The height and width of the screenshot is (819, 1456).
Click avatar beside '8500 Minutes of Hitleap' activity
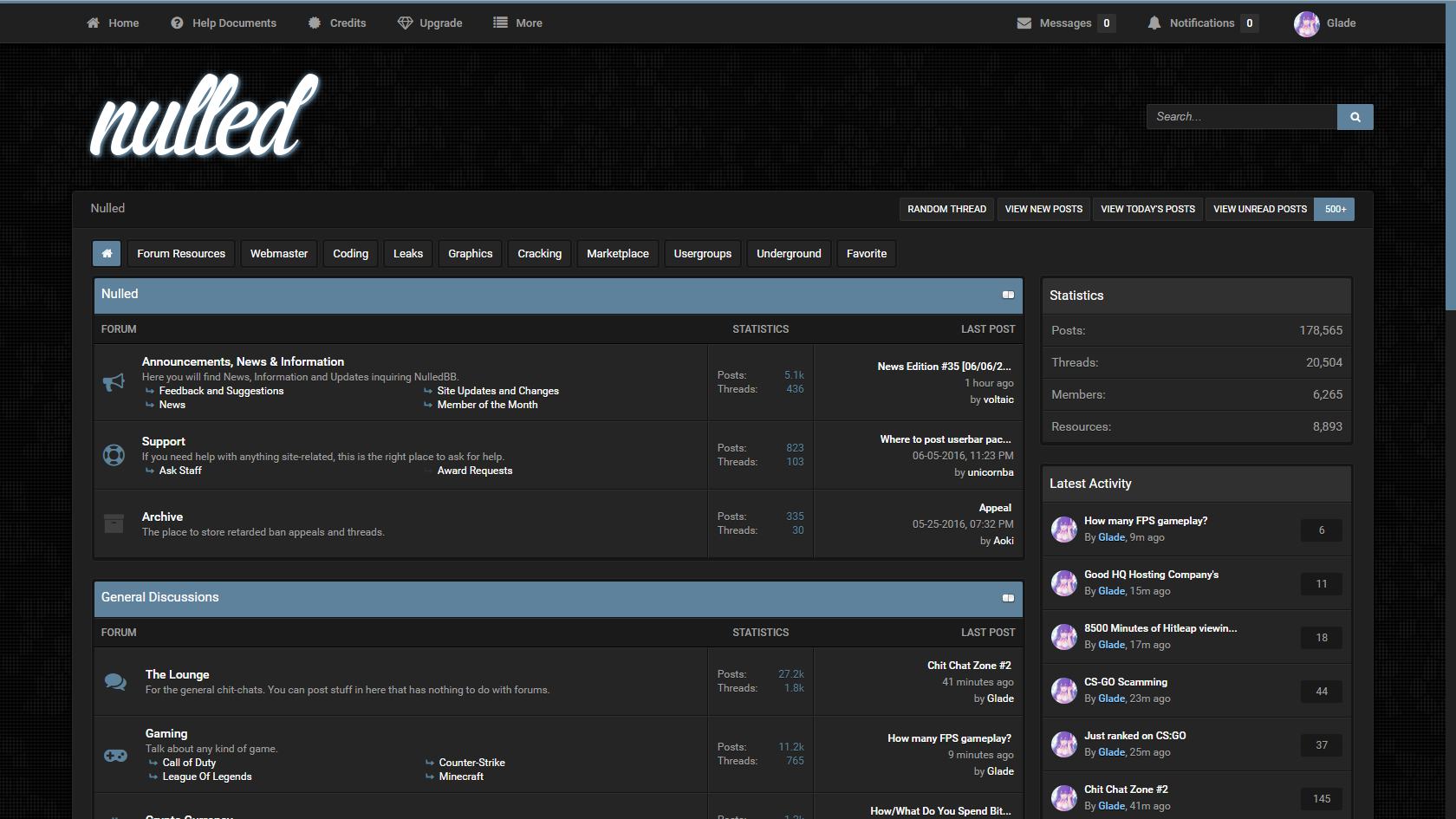point(1064,637)
